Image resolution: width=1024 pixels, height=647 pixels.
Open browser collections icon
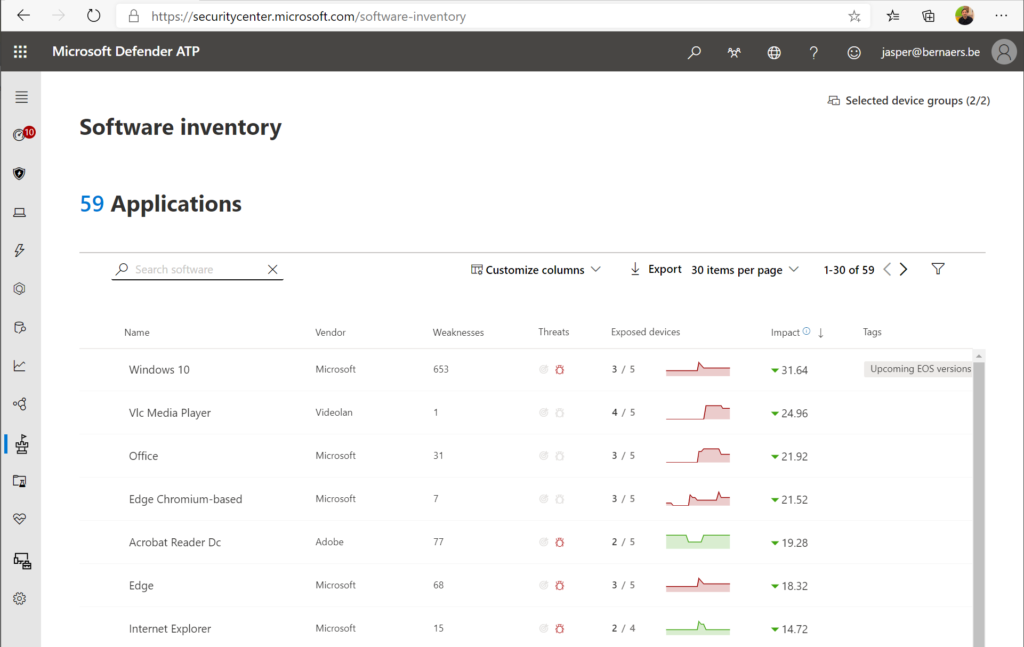[928, 16]
